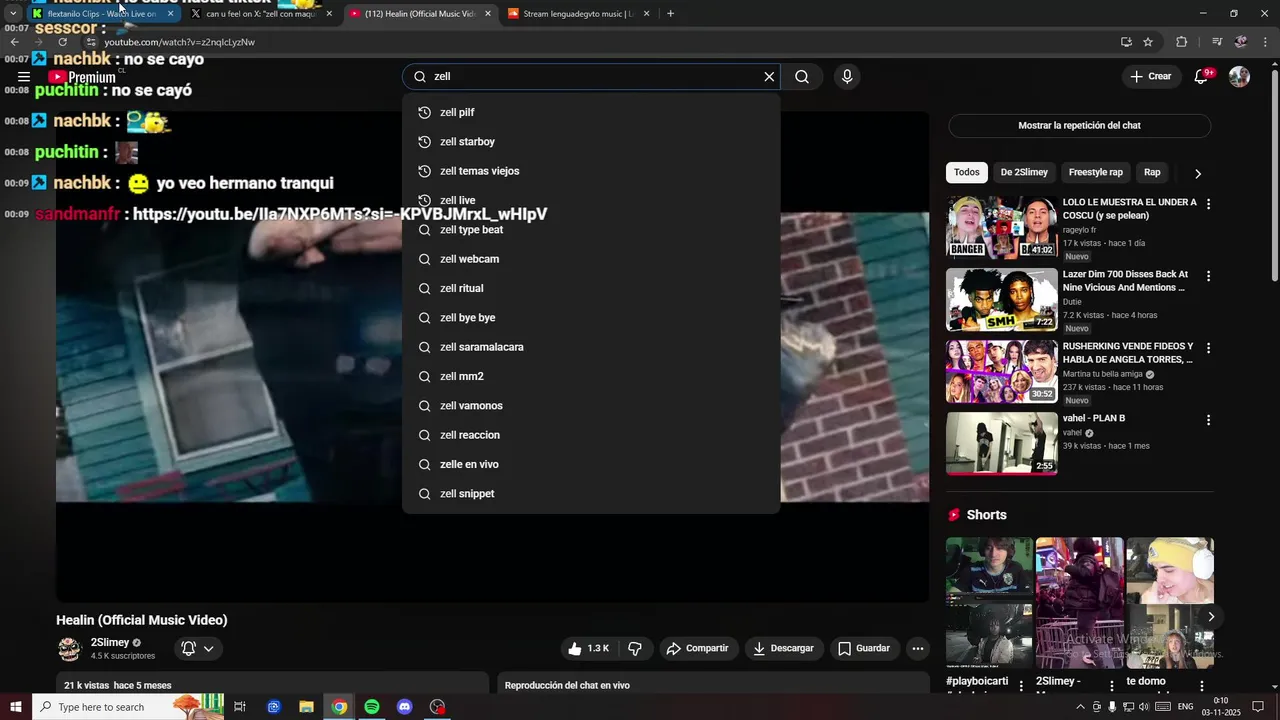
Task: Open notification bell dropdown for 2Slimey
Action: (x=197, y=649)
